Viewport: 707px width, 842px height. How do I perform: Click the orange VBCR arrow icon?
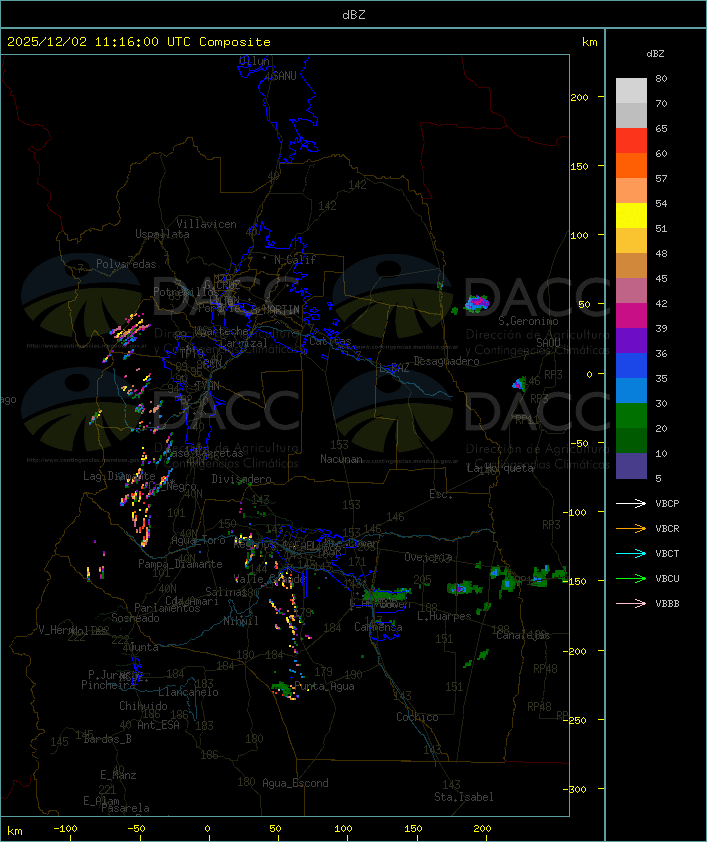[x=631, y=528]
